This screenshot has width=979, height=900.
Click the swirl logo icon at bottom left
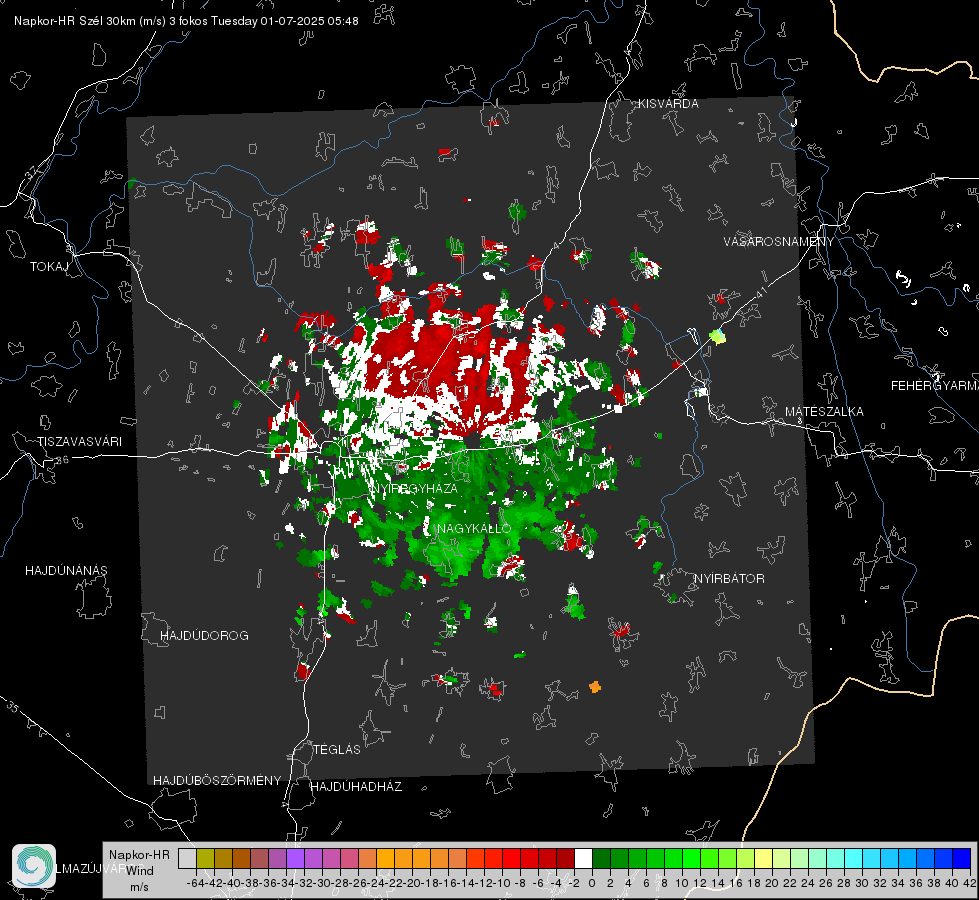pos(34,866)
